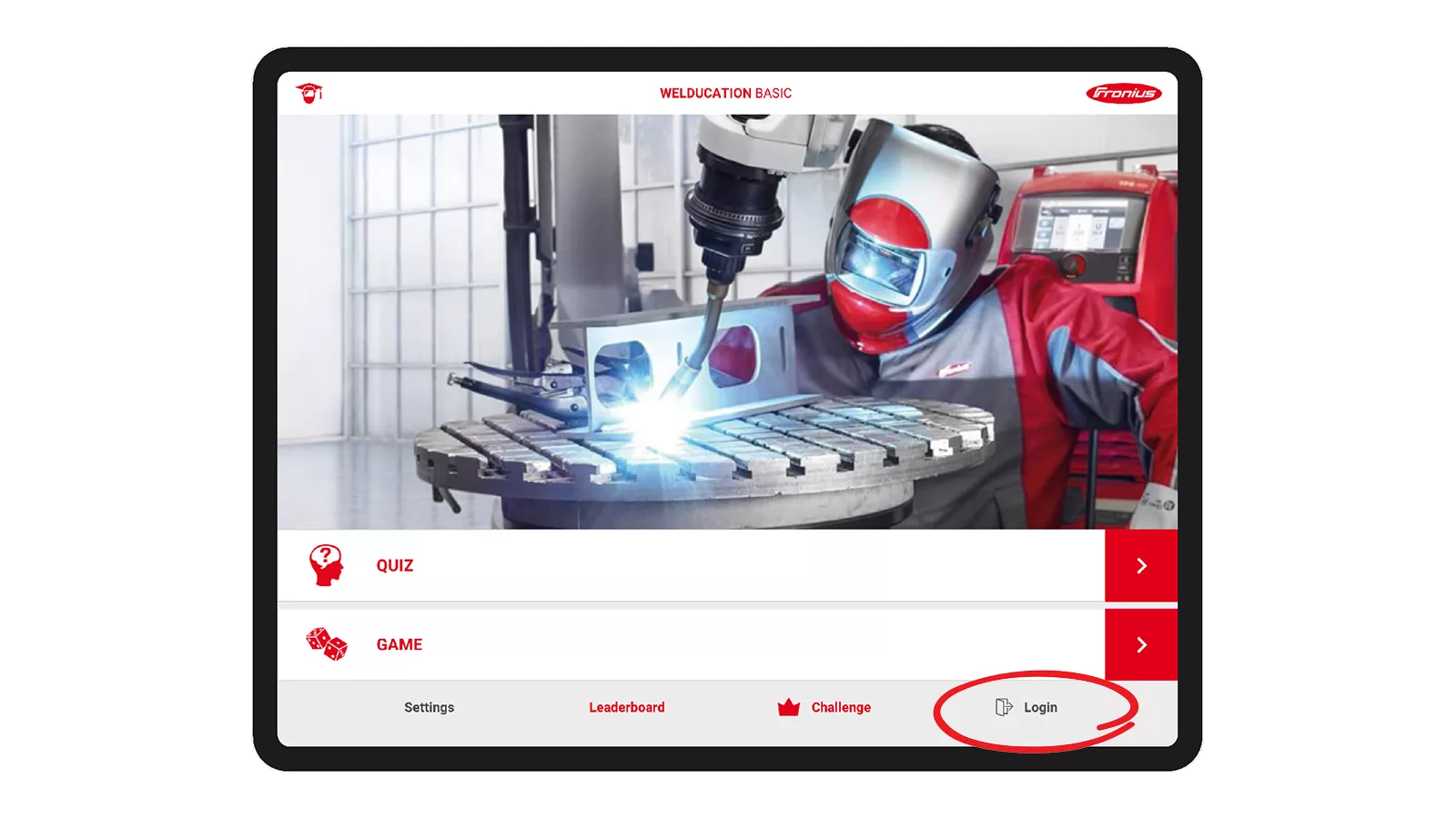The height and width of the screenshot is (819, 1456).
Task: Click the crown icon beside Challenge
Action: [789, 707]
